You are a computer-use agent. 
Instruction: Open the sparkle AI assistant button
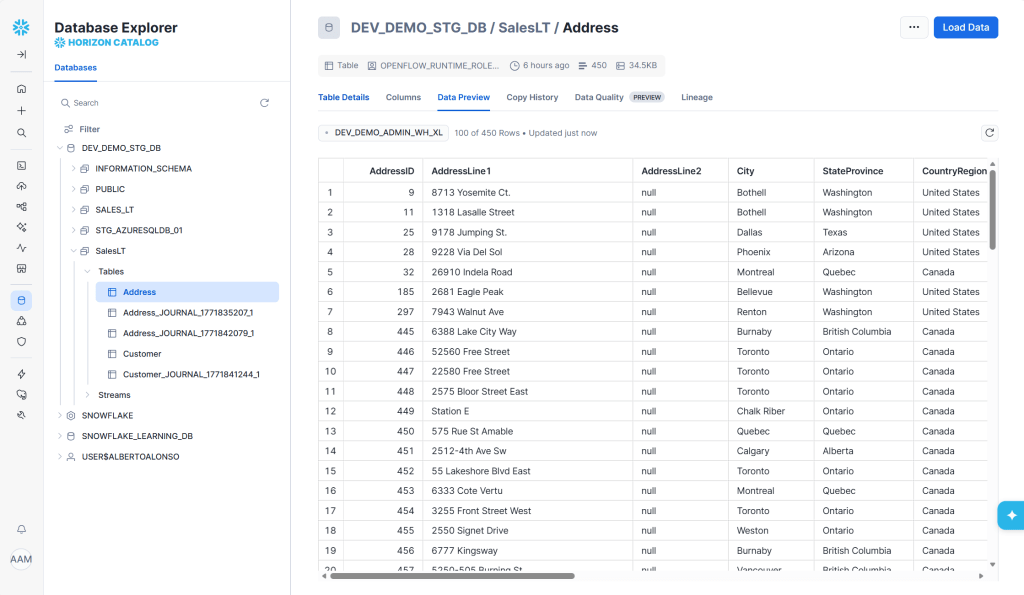[1011, 515]
